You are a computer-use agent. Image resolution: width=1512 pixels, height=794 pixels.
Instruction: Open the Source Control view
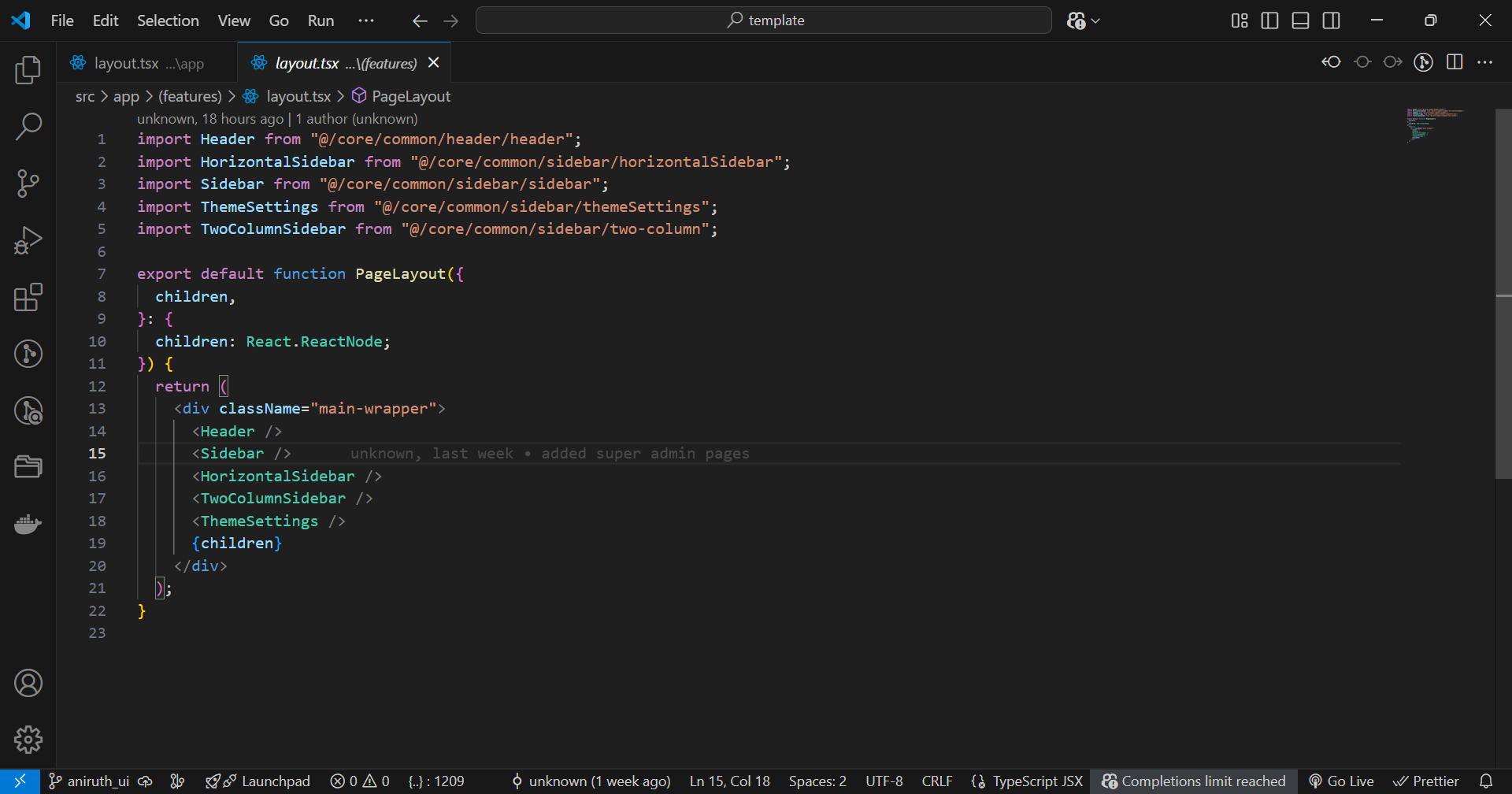28,184
